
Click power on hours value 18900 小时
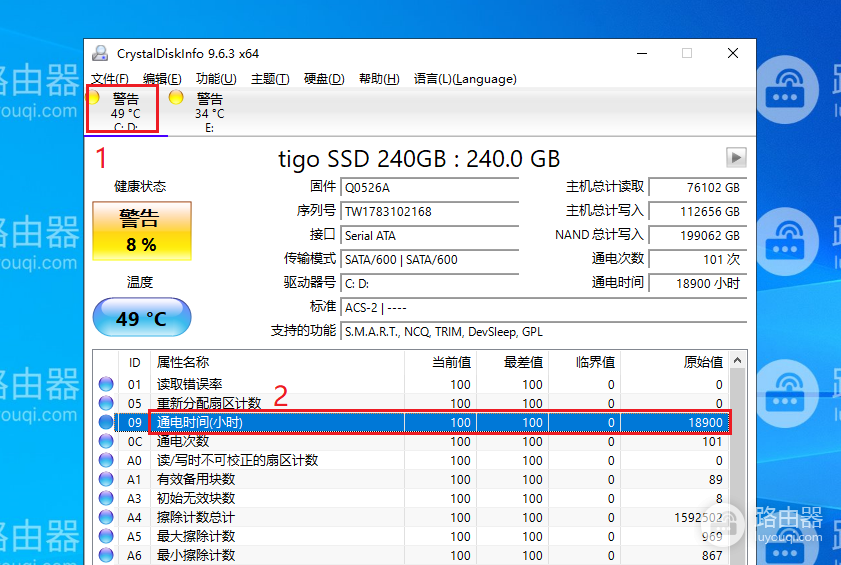(698, 283)
